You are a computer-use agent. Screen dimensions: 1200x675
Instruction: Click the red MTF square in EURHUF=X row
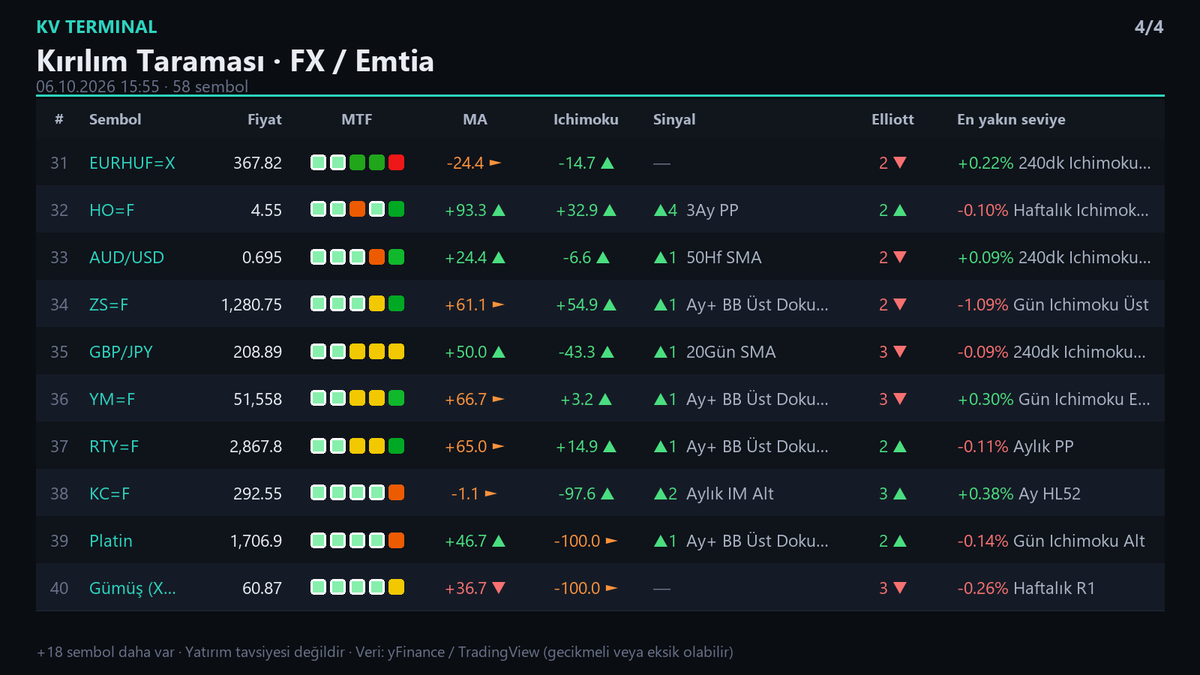396,162
